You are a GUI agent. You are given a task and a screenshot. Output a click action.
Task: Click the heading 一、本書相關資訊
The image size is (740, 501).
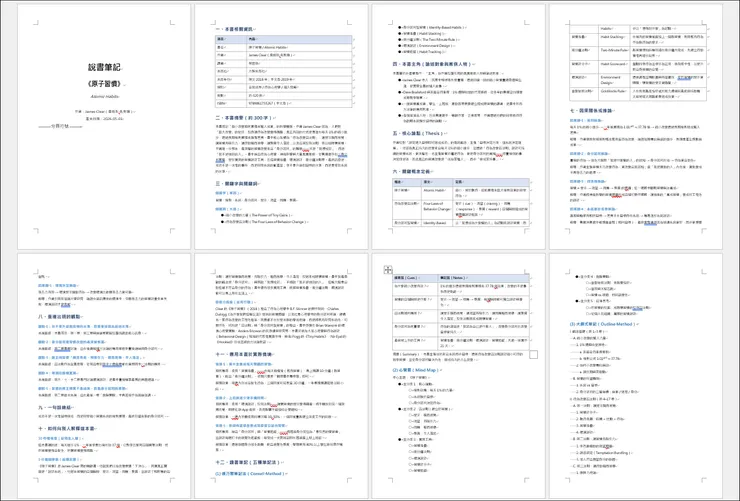tap(235, 29)
